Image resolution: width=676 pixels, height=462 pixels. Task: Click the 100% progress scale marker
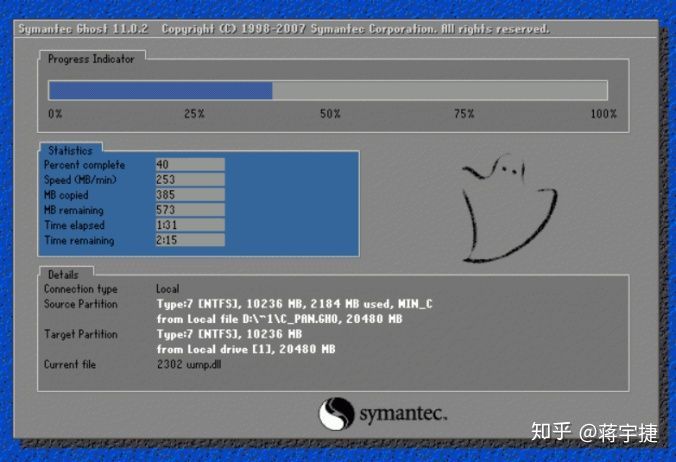click(603, 114)
